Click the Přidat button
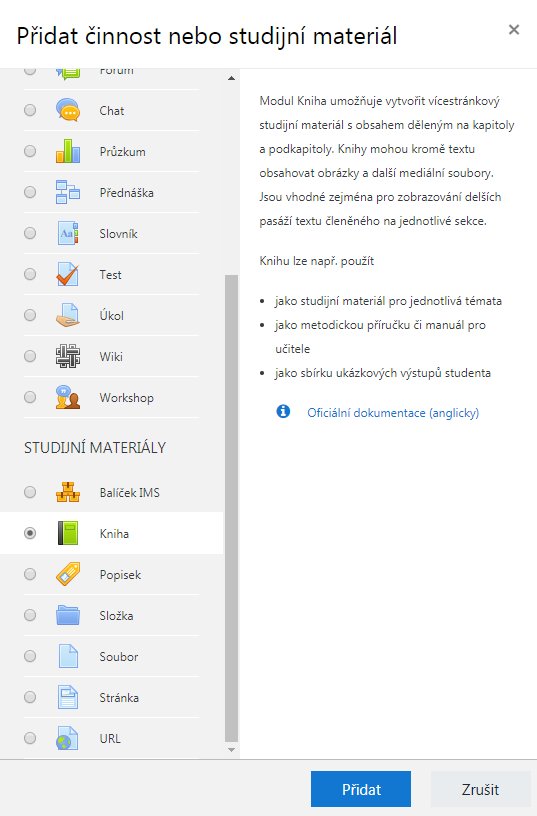 click(361, 789)
